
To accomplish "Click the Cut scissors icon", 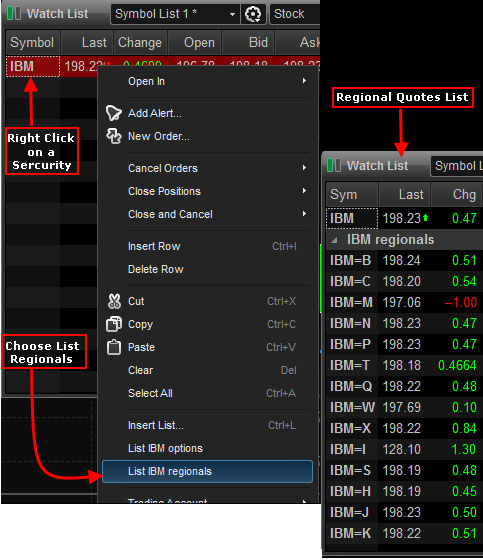I will click(114, 301).
